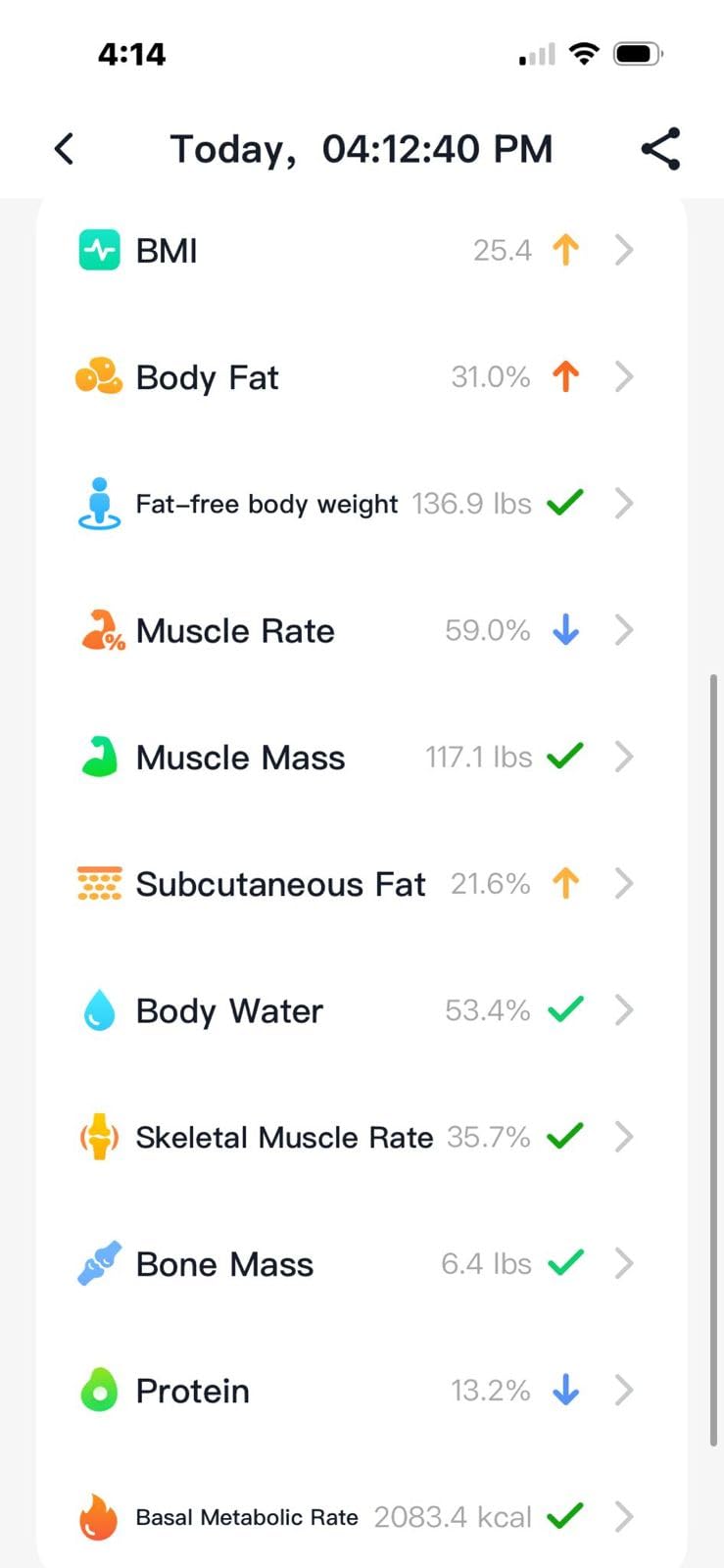Image resolution: width=724 pixels, height=1568 pixels.
Task: Expand the Protein row chevron
Action: (624, 1391)
